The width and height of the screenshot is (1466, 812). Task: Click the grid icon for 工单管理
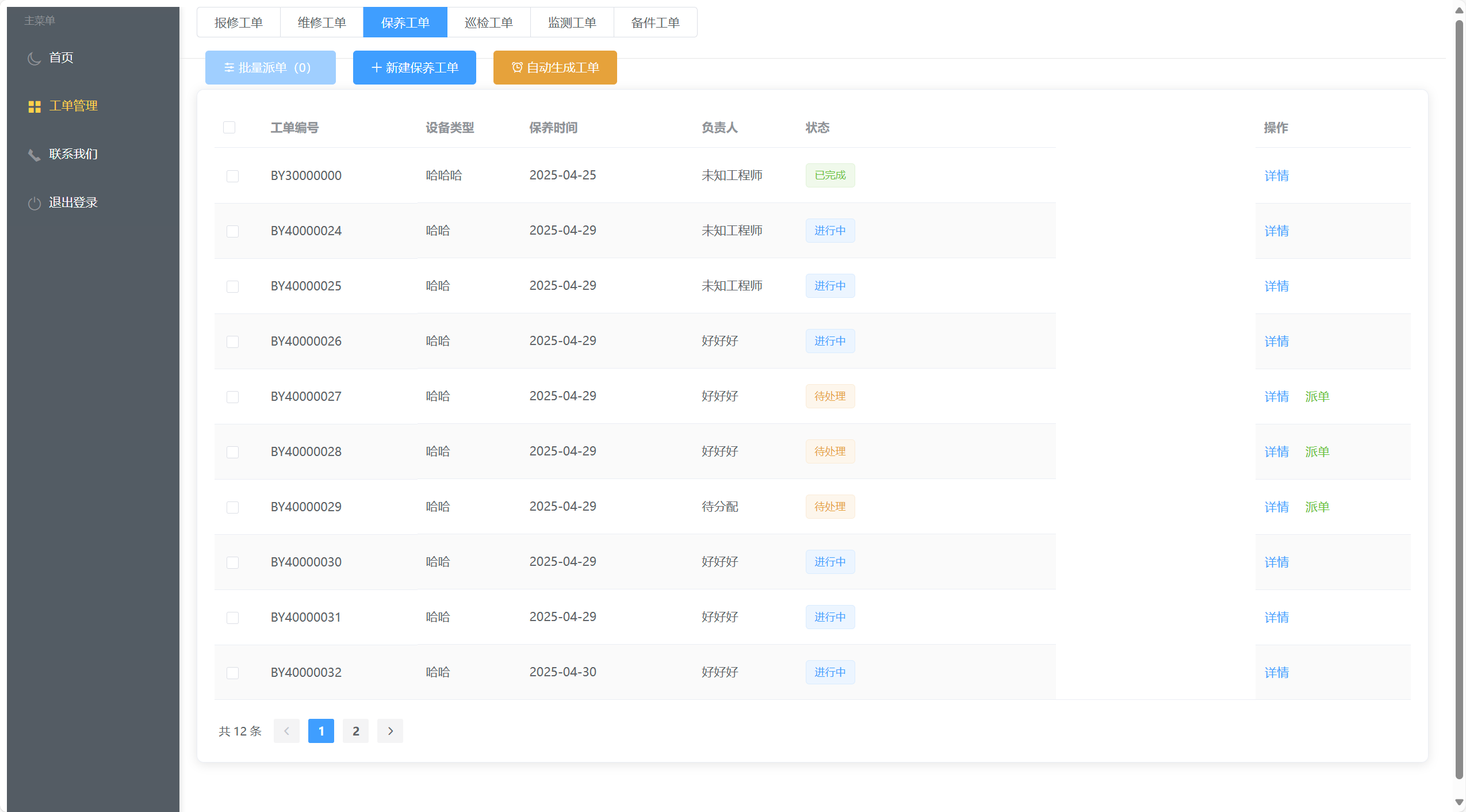(35, 106)
